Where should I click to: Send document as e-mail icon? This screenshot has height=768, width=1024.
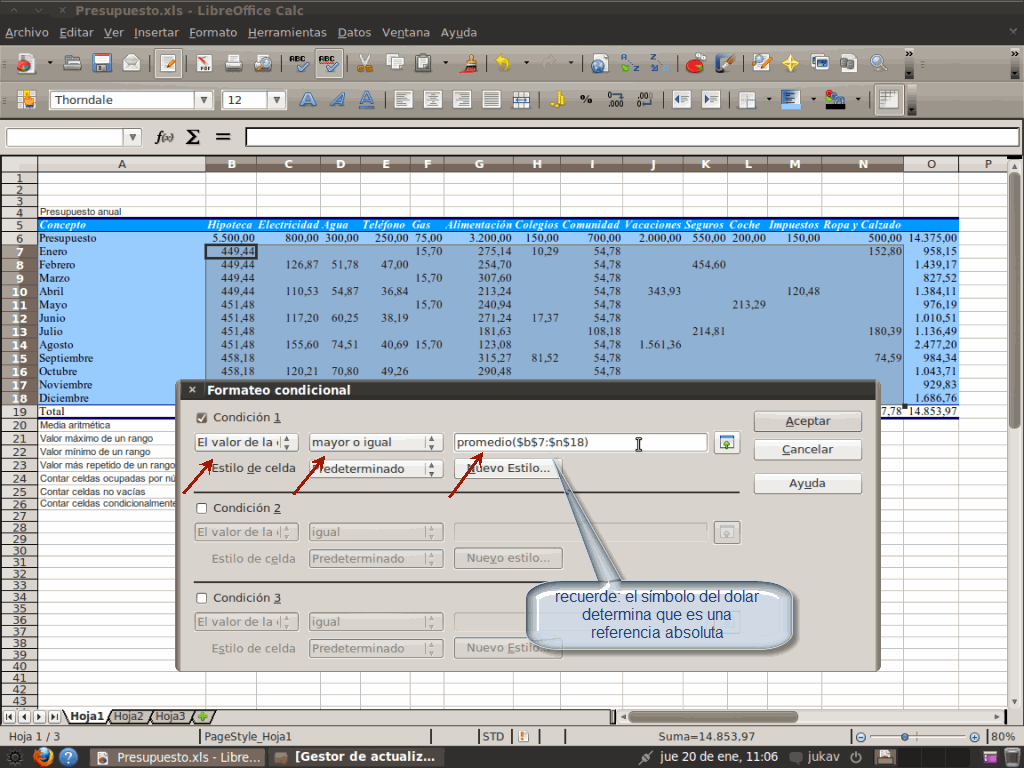pyautogui.click(x=132, y=63)
